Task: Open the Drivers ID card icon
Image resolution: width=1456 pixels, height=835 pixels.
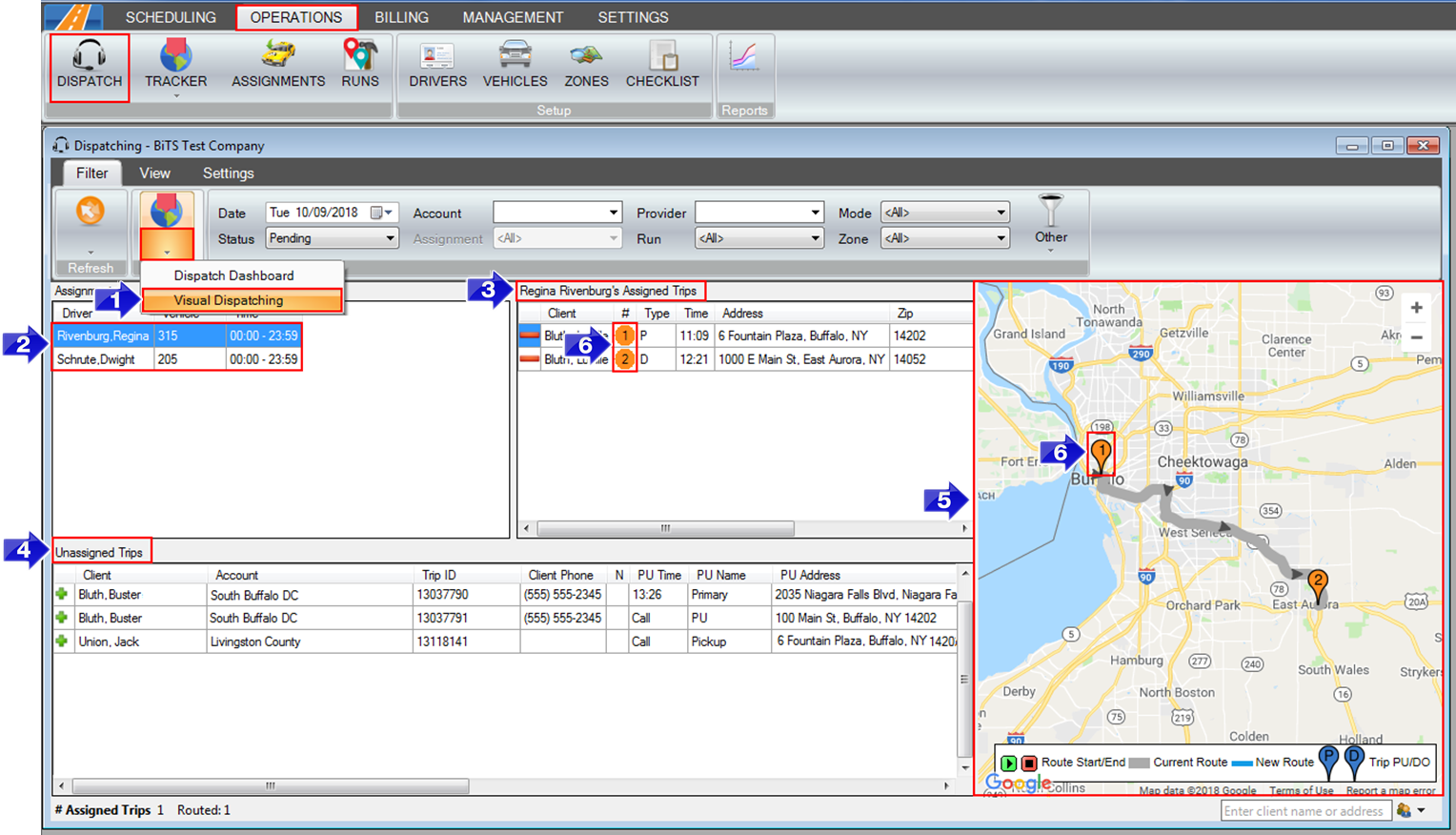Action: (437, 57)
